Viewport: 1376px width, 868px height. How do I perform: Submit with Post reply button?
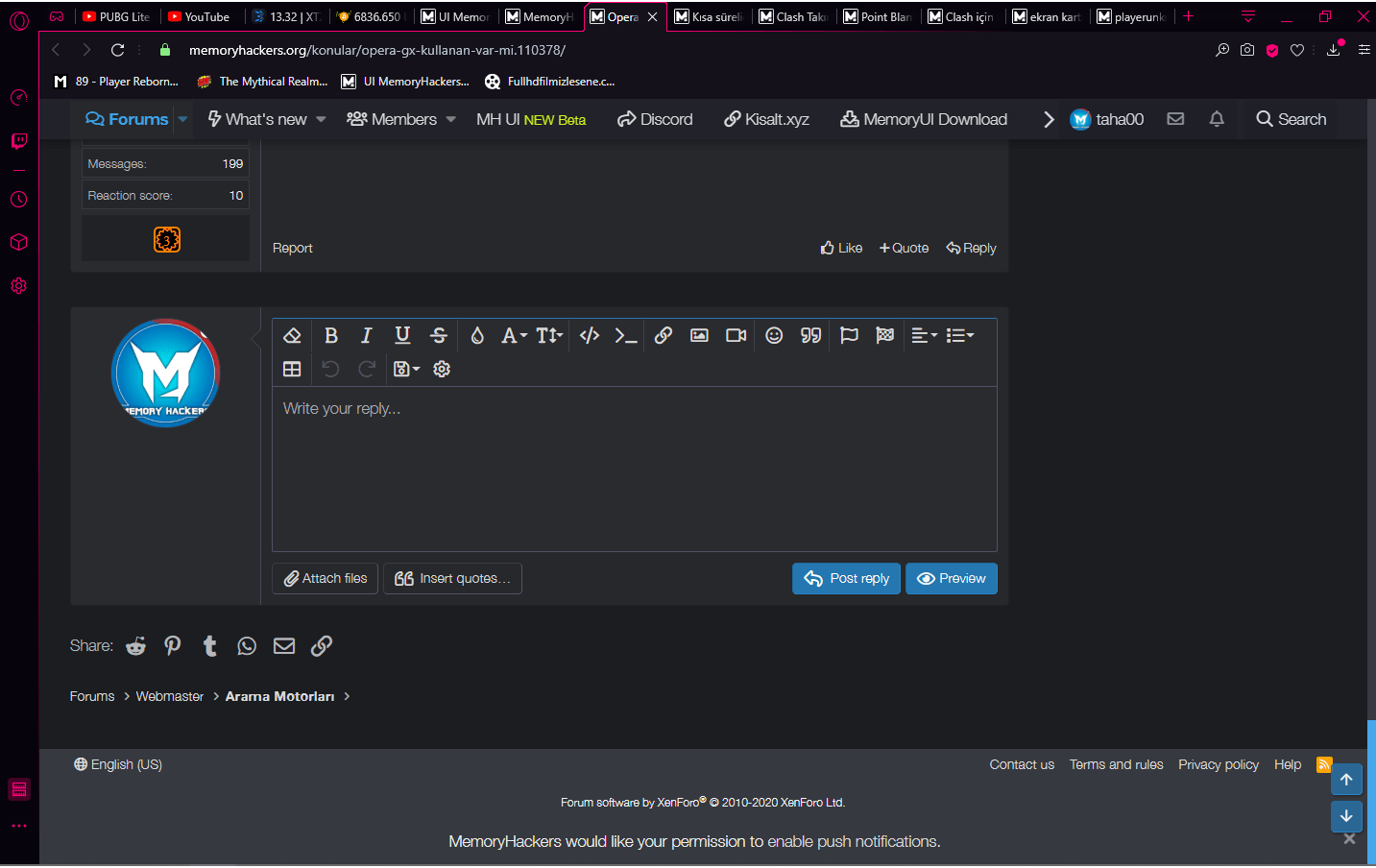pyautogui.click(x=846, y=579)
